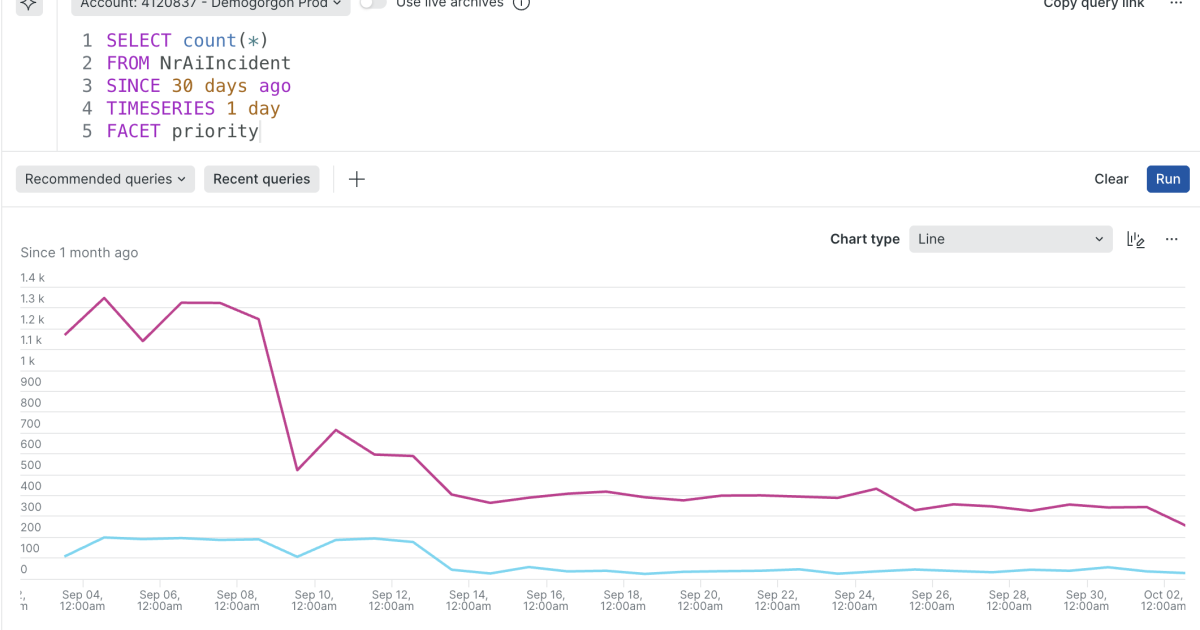Clear the current query
The height and width of the screenshot is (630, 1200).
tap(1110, 179)
